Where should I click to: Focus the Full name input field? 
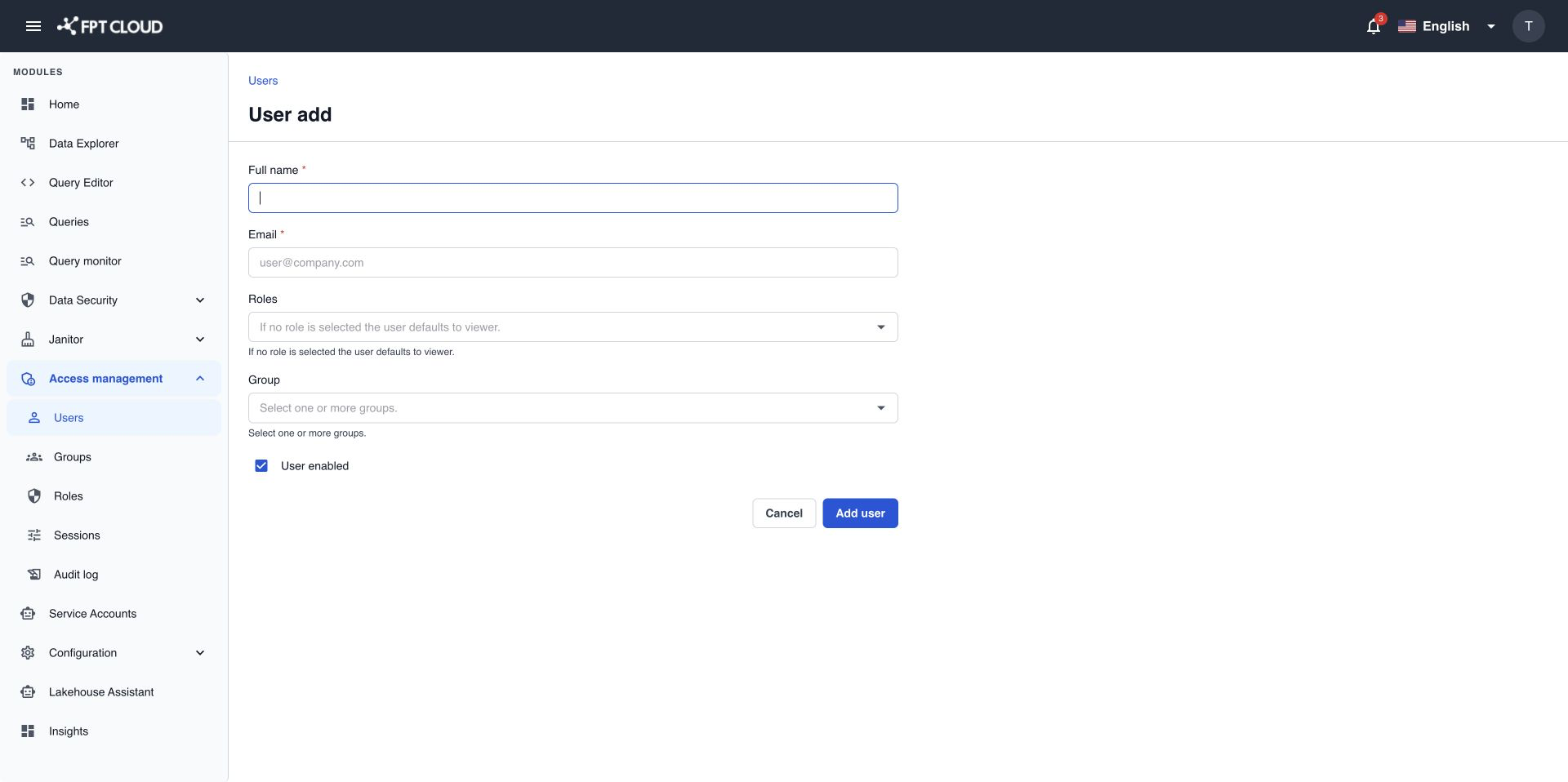click(x=573, y=198)
